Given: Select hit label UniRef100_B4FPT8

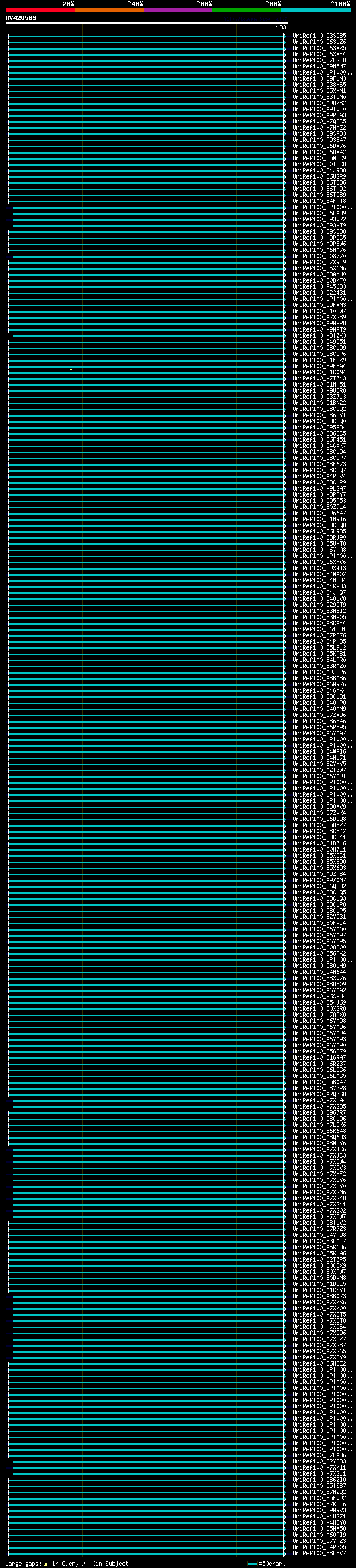Looking at the screenshot, I should (x=319, y=201).
